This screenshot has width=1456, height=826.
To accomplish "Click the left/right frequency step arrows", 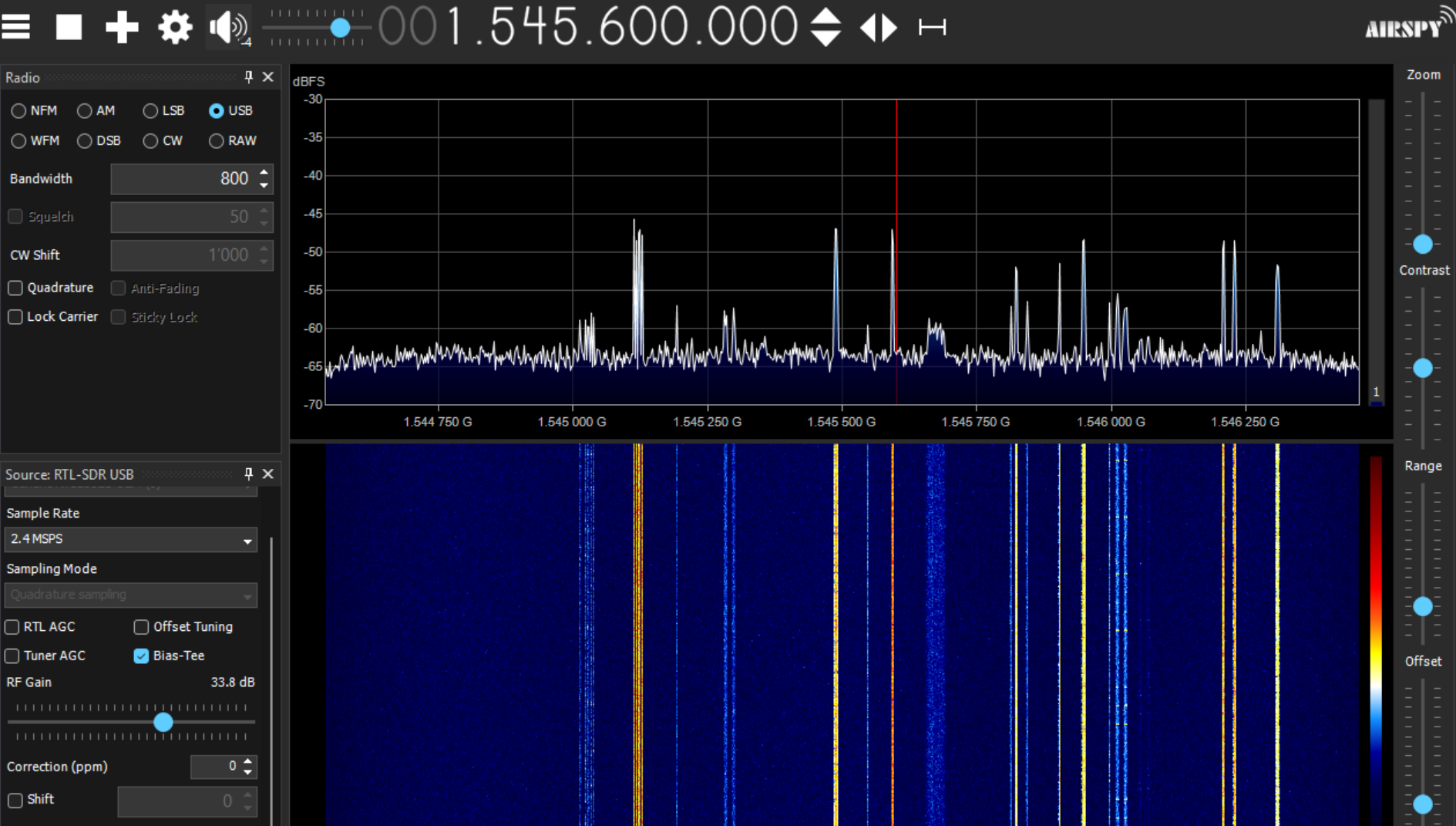I will 879,26.
